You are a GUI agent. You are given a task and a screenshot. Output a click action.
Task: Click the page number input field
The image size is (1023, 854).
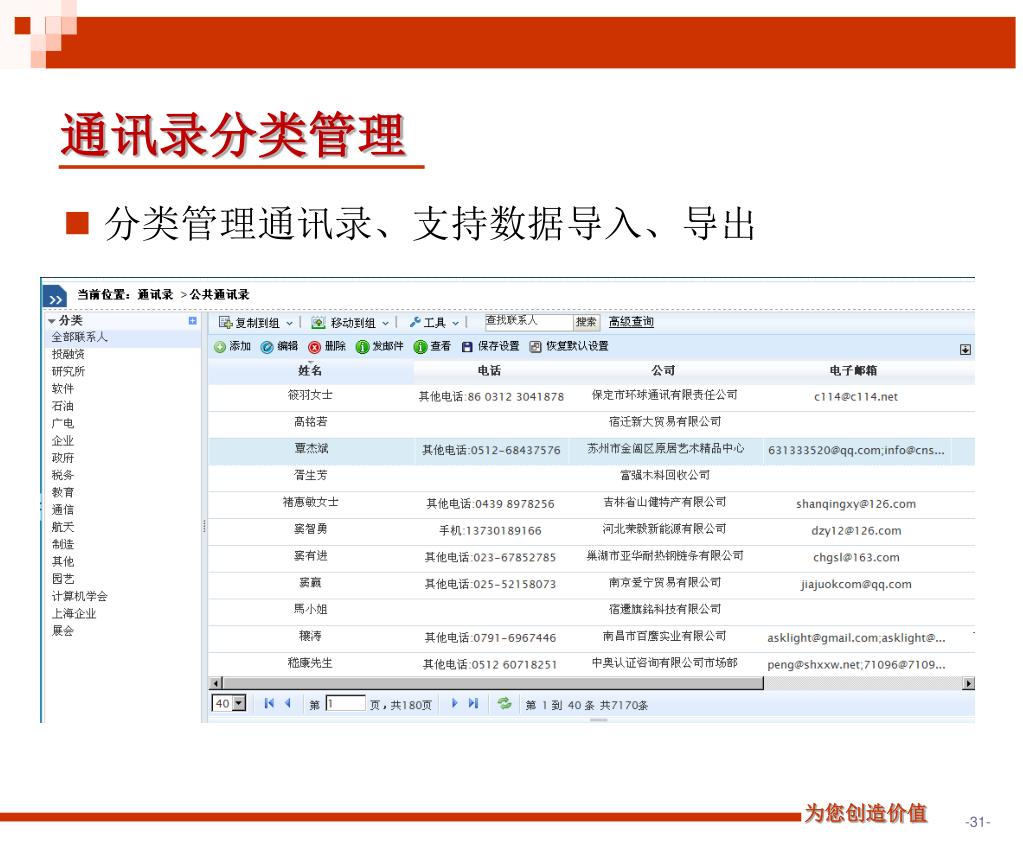345,703
